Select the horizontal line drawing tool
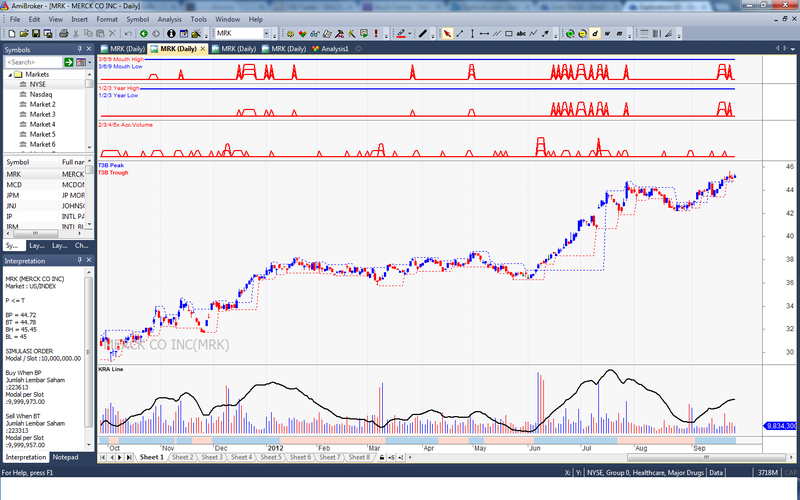800x500 pixels. coord(484,34)
